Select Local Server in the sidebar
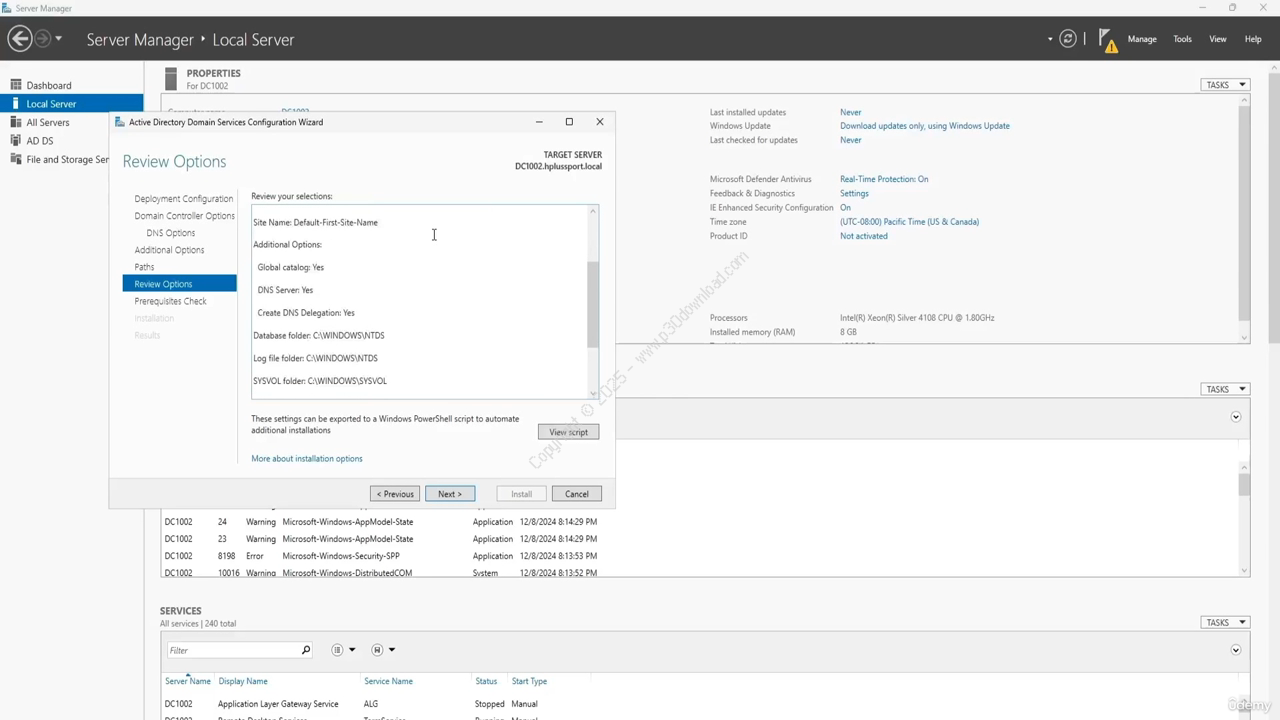This screenshot has width=1280, height=720. click(x=72, y=104)
